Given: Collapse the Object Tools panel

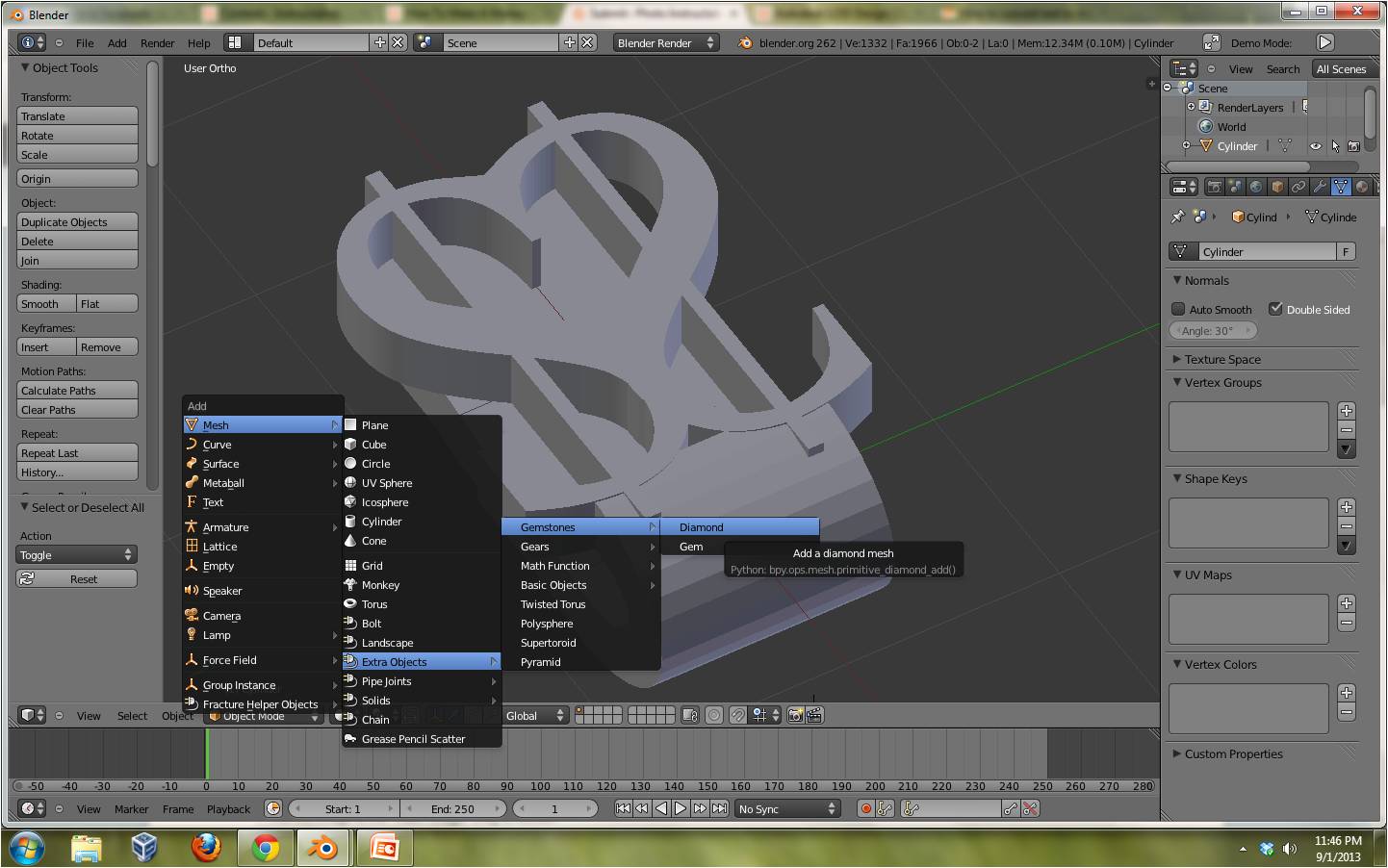Looking at the screenshot, I should (25, 68).
